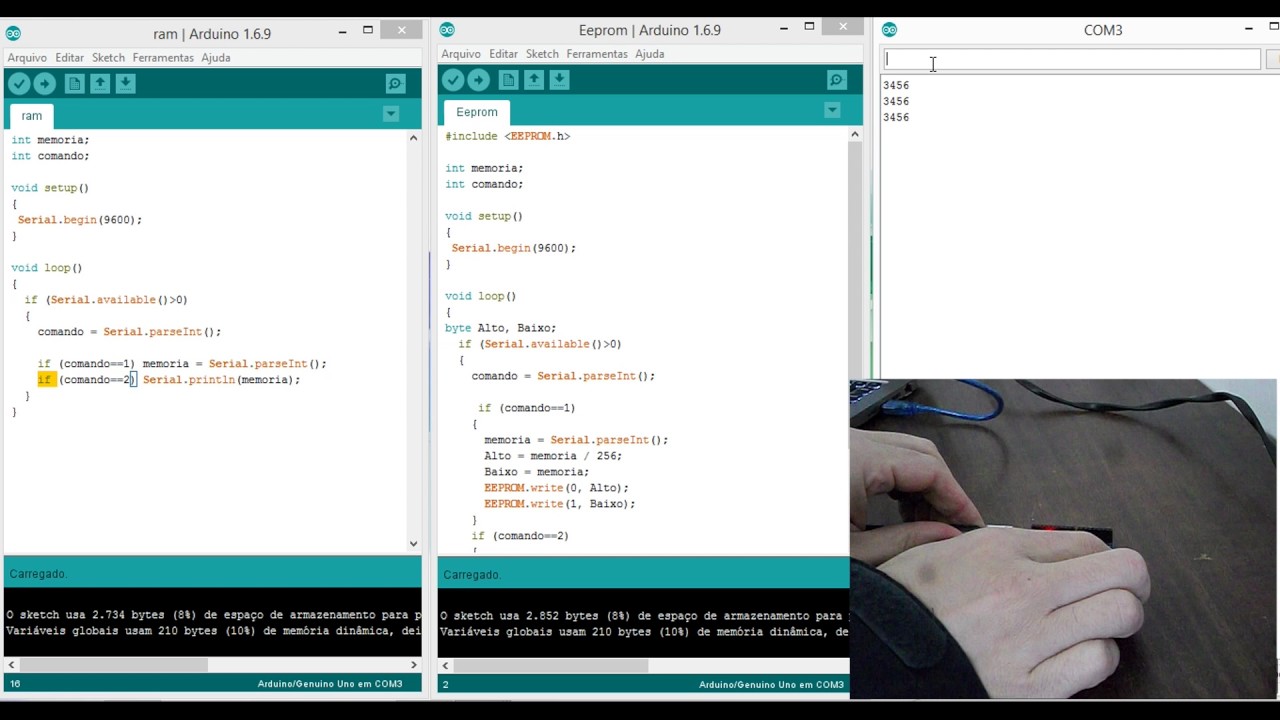
Task: Open Editar menu in ram window
Action: click(x=70, y=58)
